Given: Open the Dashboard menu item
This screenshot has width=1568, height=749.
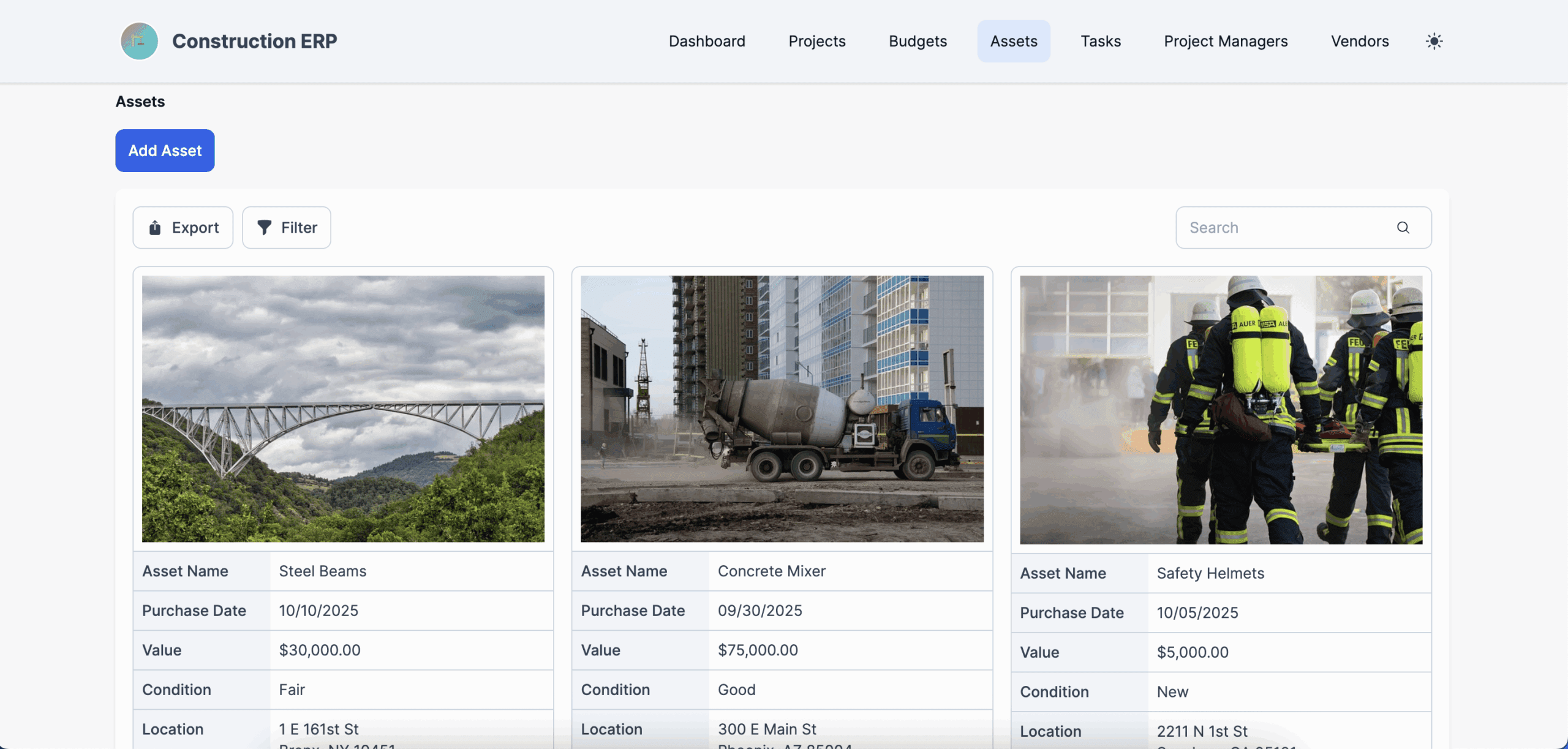Looking at the screenshot, I should (x=707, y=41).
